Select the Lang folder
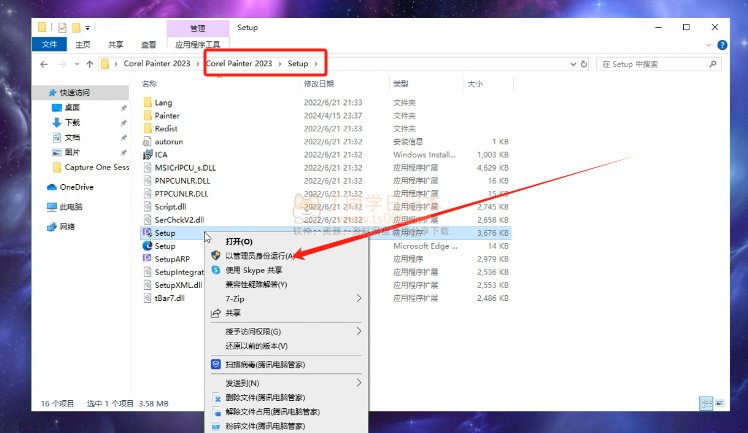Image resolution: width=748 pixels, height=433 pixels. 163,103
